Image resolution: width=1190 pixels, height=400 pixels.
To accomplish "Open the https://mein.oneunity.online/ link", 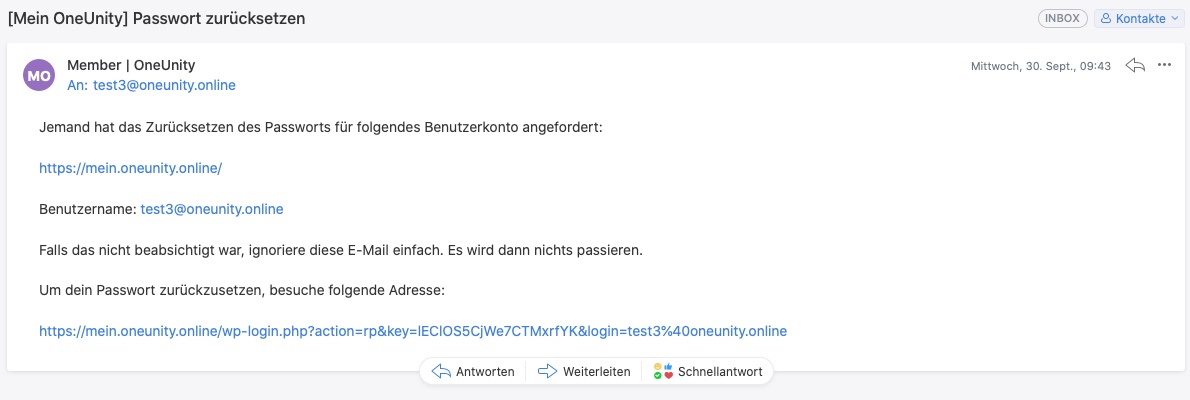I will click(130, 168).
